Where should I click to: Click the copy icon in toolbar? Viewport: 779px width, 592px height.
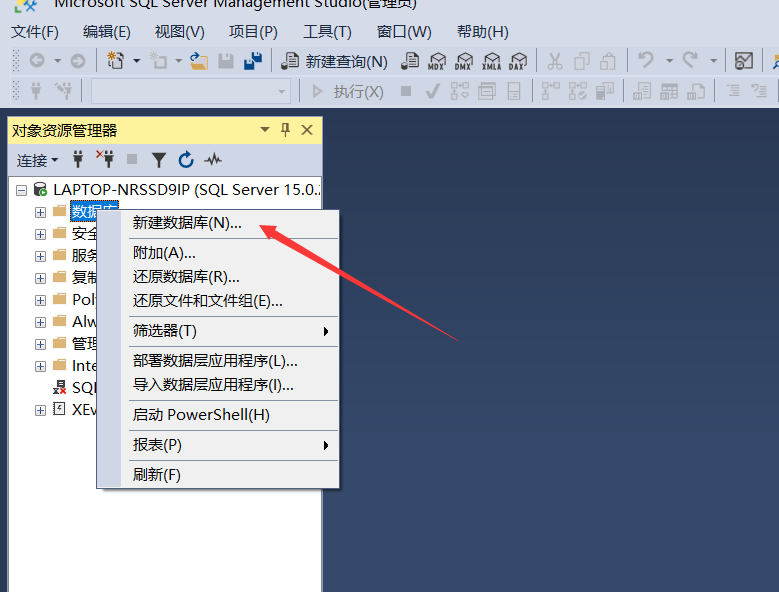coord(581,61)
